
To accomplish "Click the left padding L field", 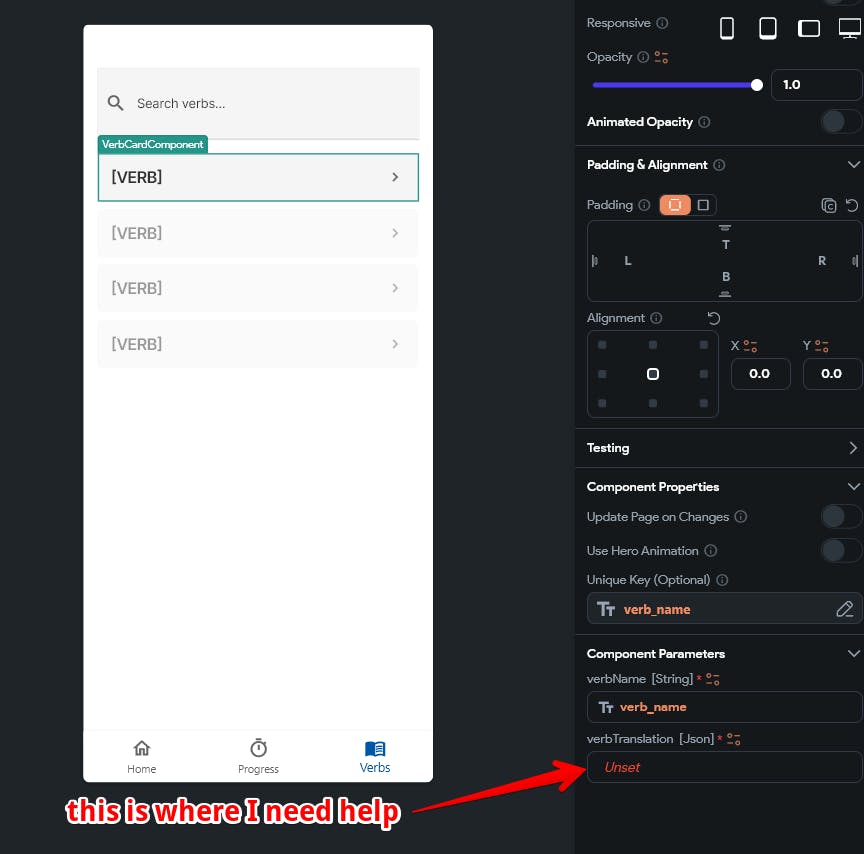I will 628,261.
